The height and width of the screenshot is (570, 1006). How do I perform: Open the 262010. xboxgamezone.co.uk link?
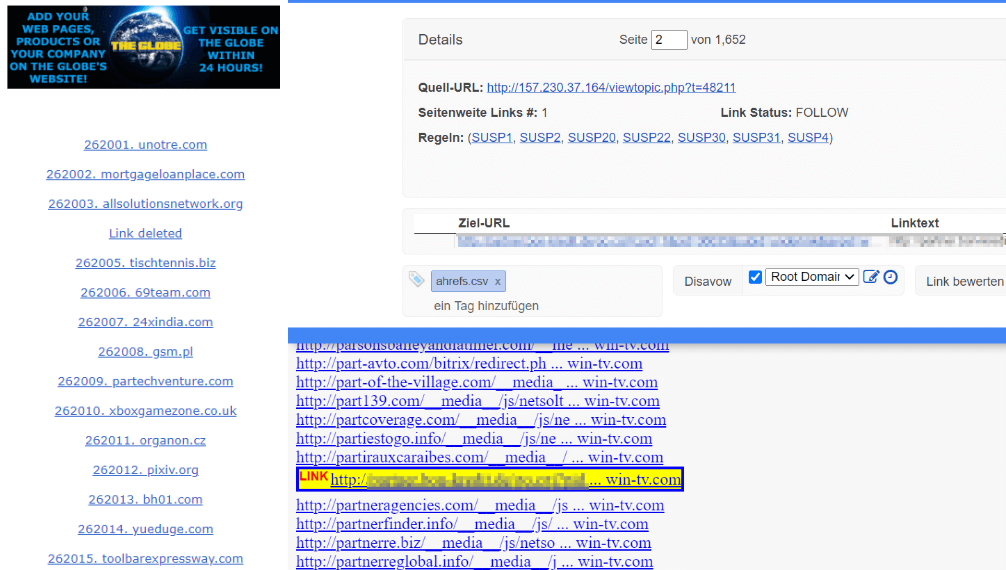(x=146, y=410)
